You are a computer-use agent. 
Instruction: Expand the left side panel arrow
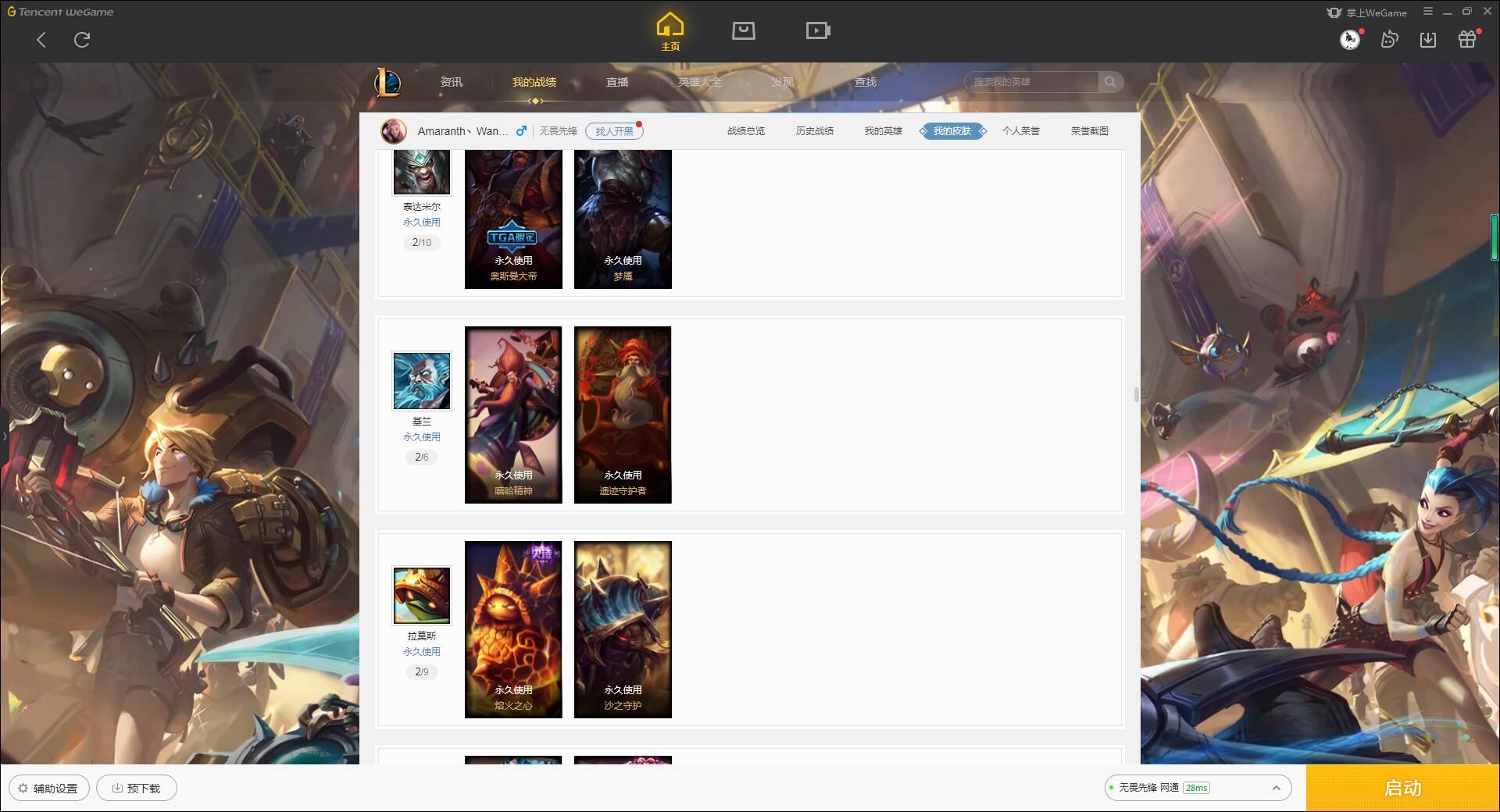(4, 436)
